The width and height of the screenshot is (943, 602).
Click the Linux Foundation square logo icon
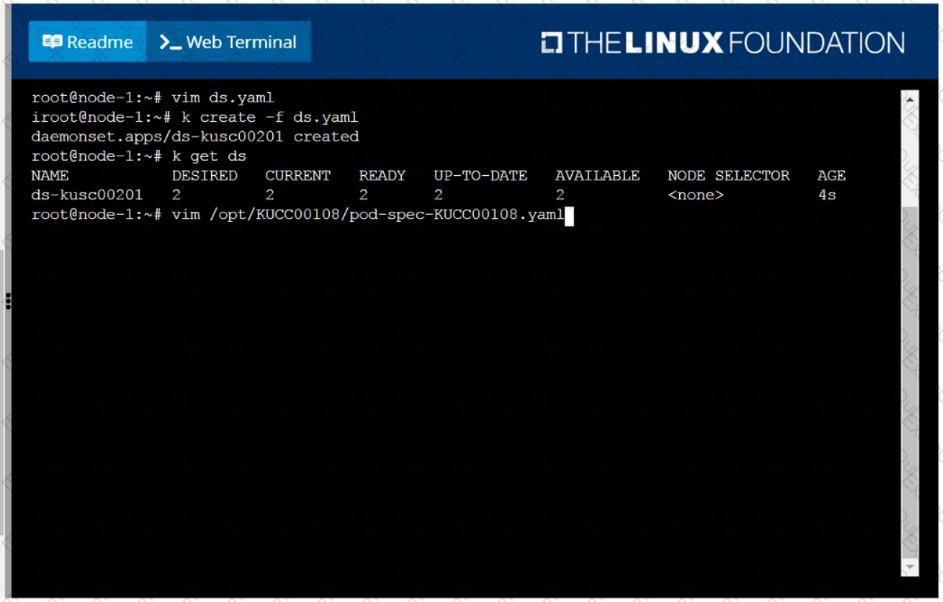551,43
